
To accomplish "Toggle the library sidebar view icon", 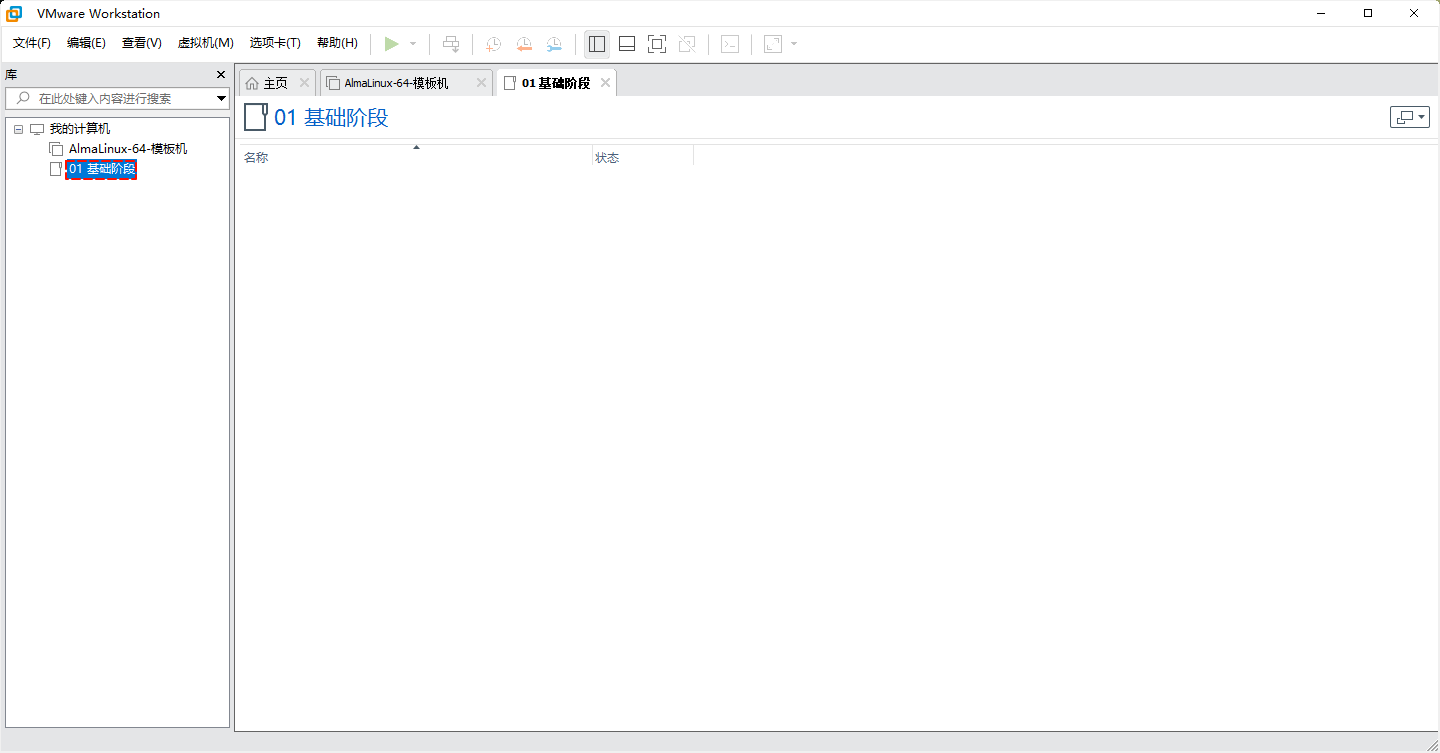I will point(597,44).
